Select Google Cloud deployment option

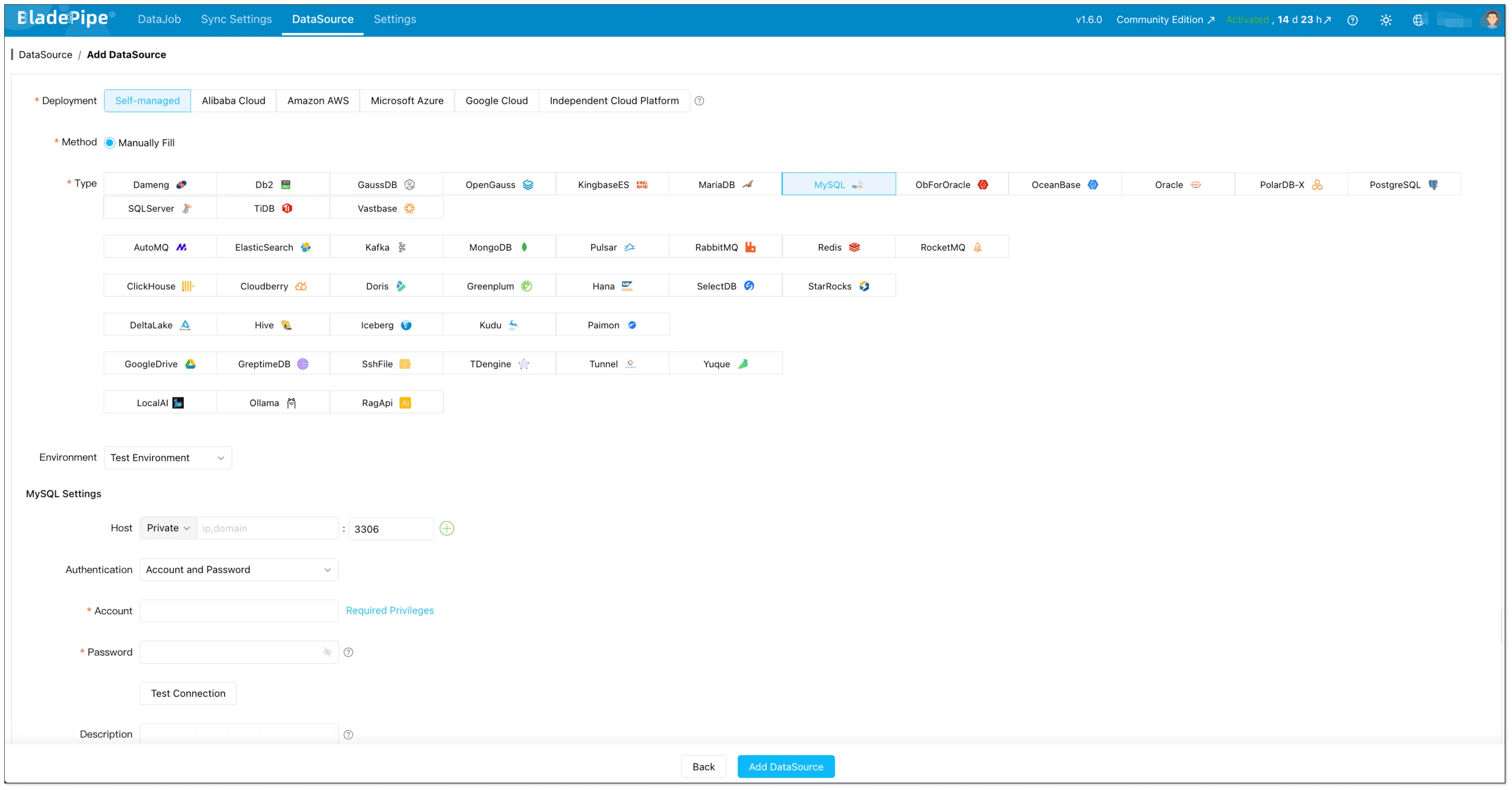(x=497, y=101)
